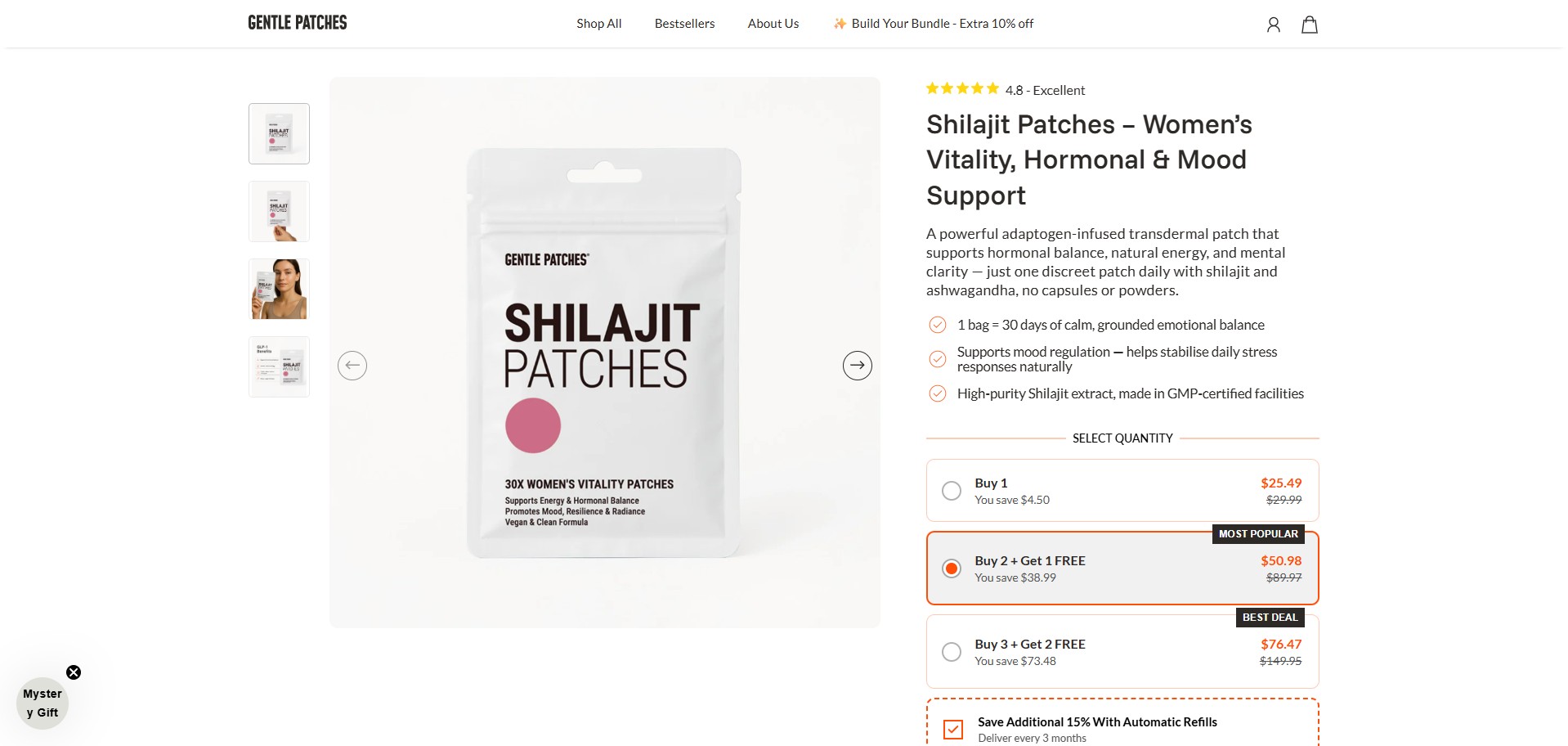
Task: Open the Mystery Gift bubble
Action: point(43,703)
